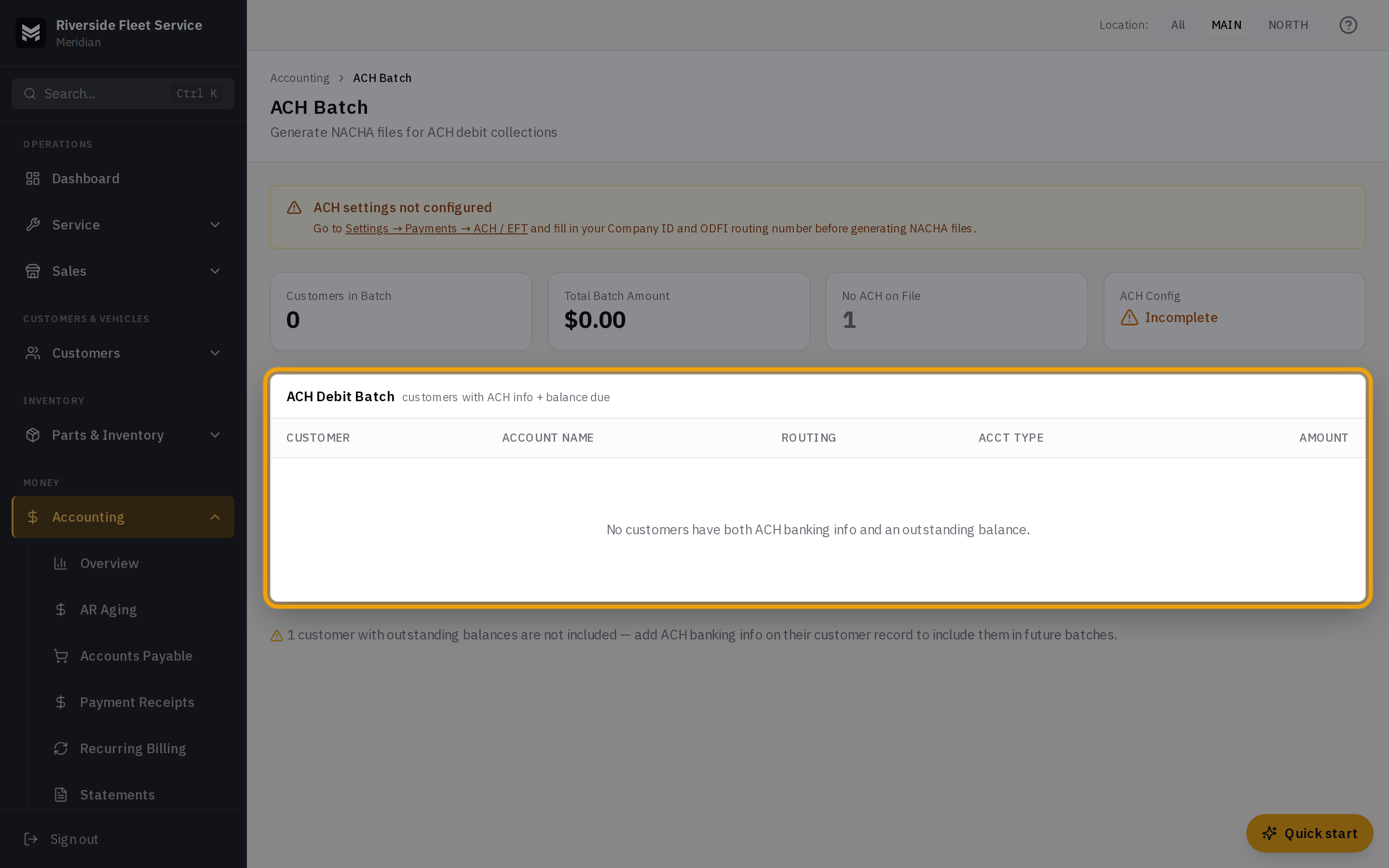
Task: Launch the Quick start button
Action: pyautogui.click(x=1309, y=833)
